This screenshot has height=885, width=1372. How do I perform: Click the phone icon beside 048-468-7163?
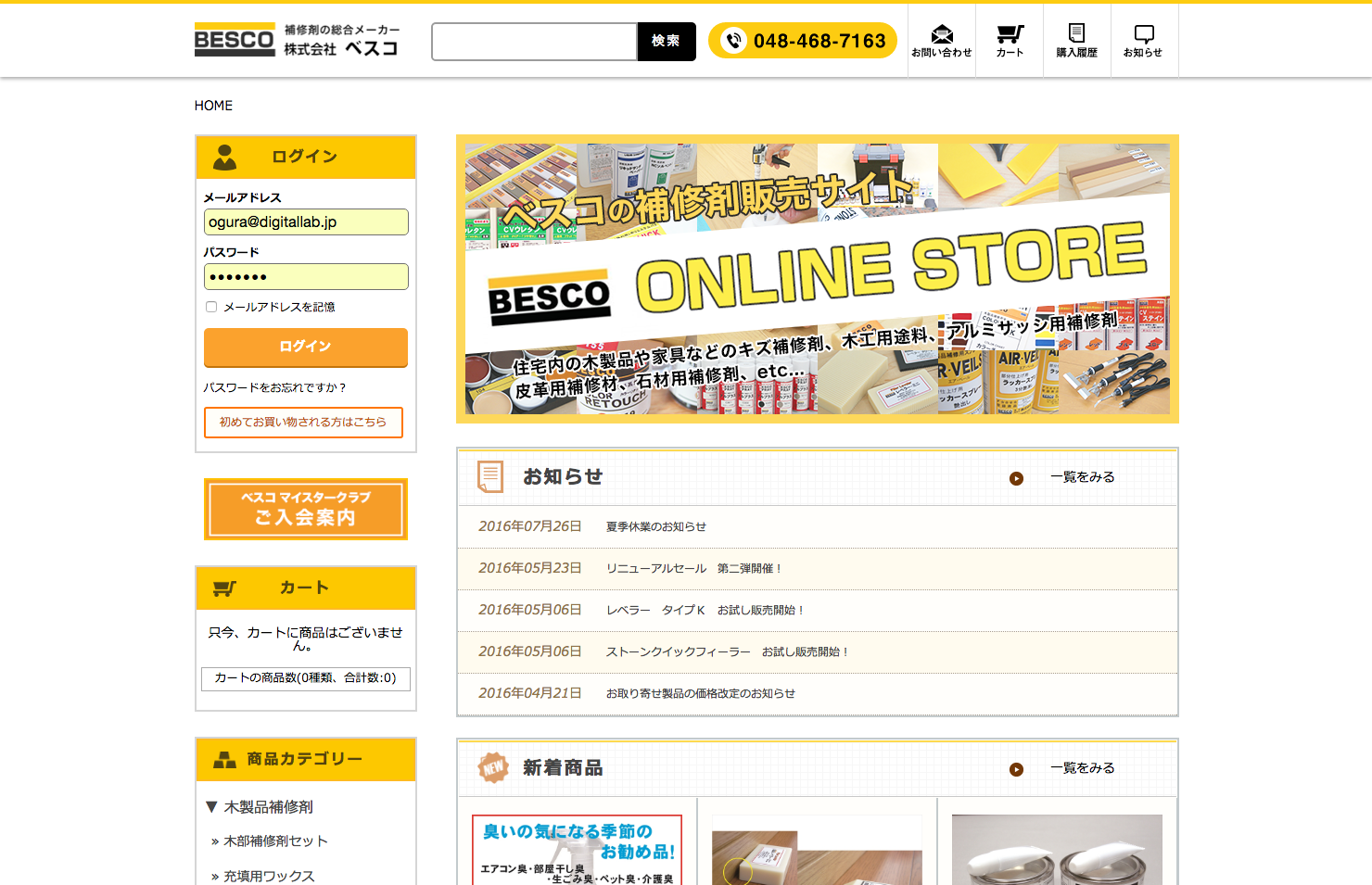click(733, 41)
